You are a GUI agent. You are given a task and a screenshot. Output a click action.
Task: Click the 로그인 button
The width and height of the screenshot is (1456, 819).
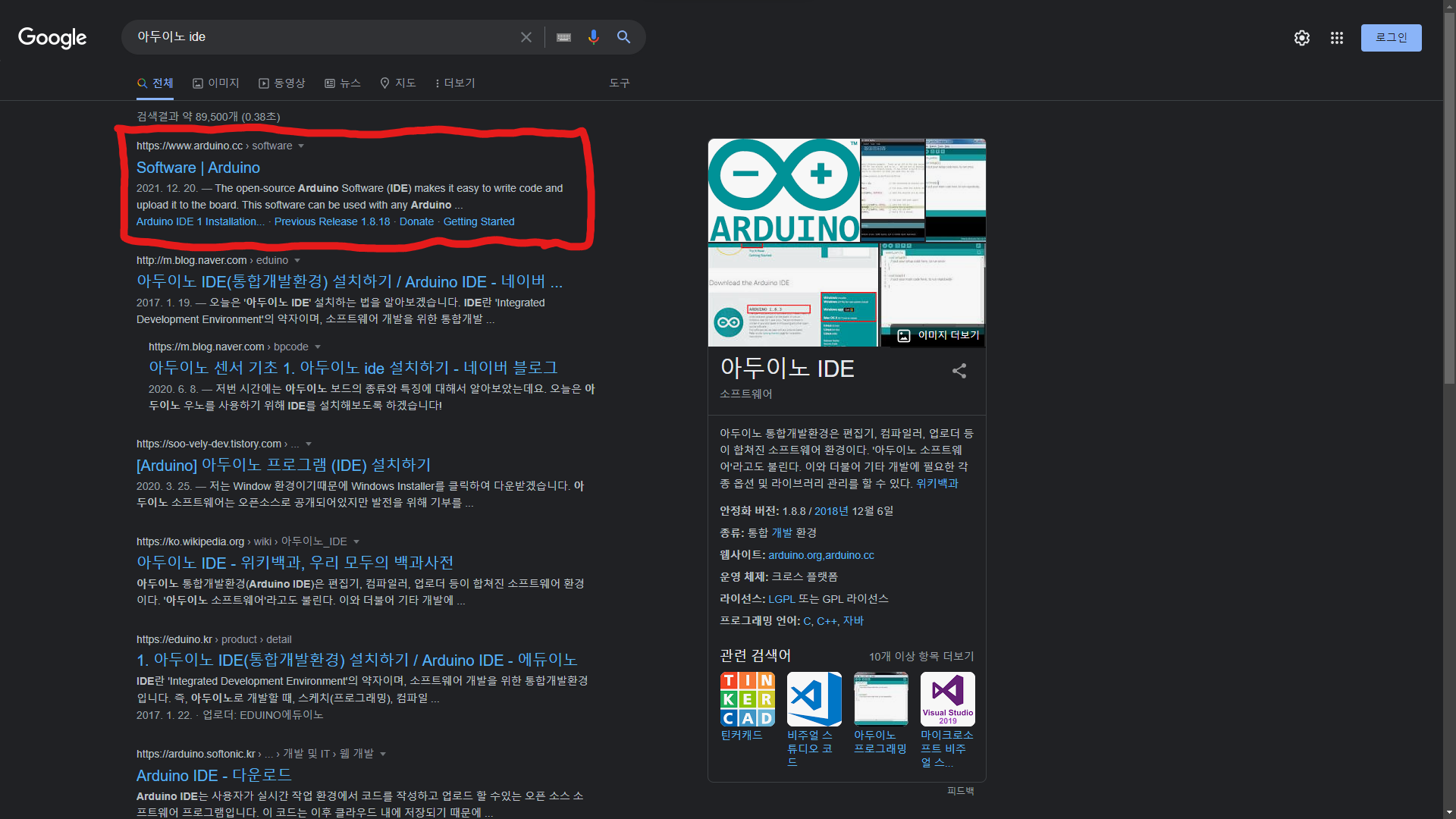click(1390, 38)
